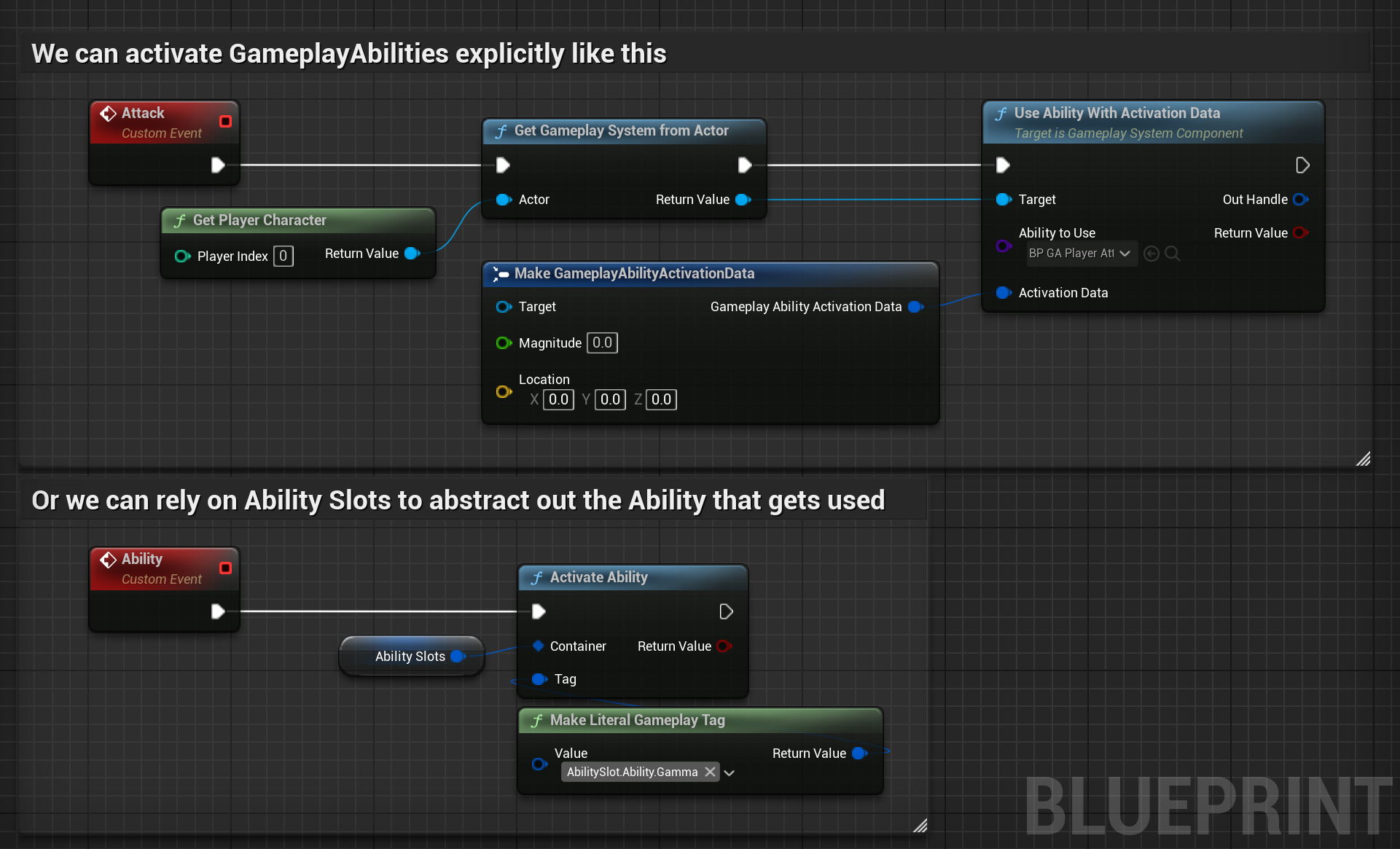Click the Actor input pin
This screenshot has height=849, width=1400.
(504, 200)
